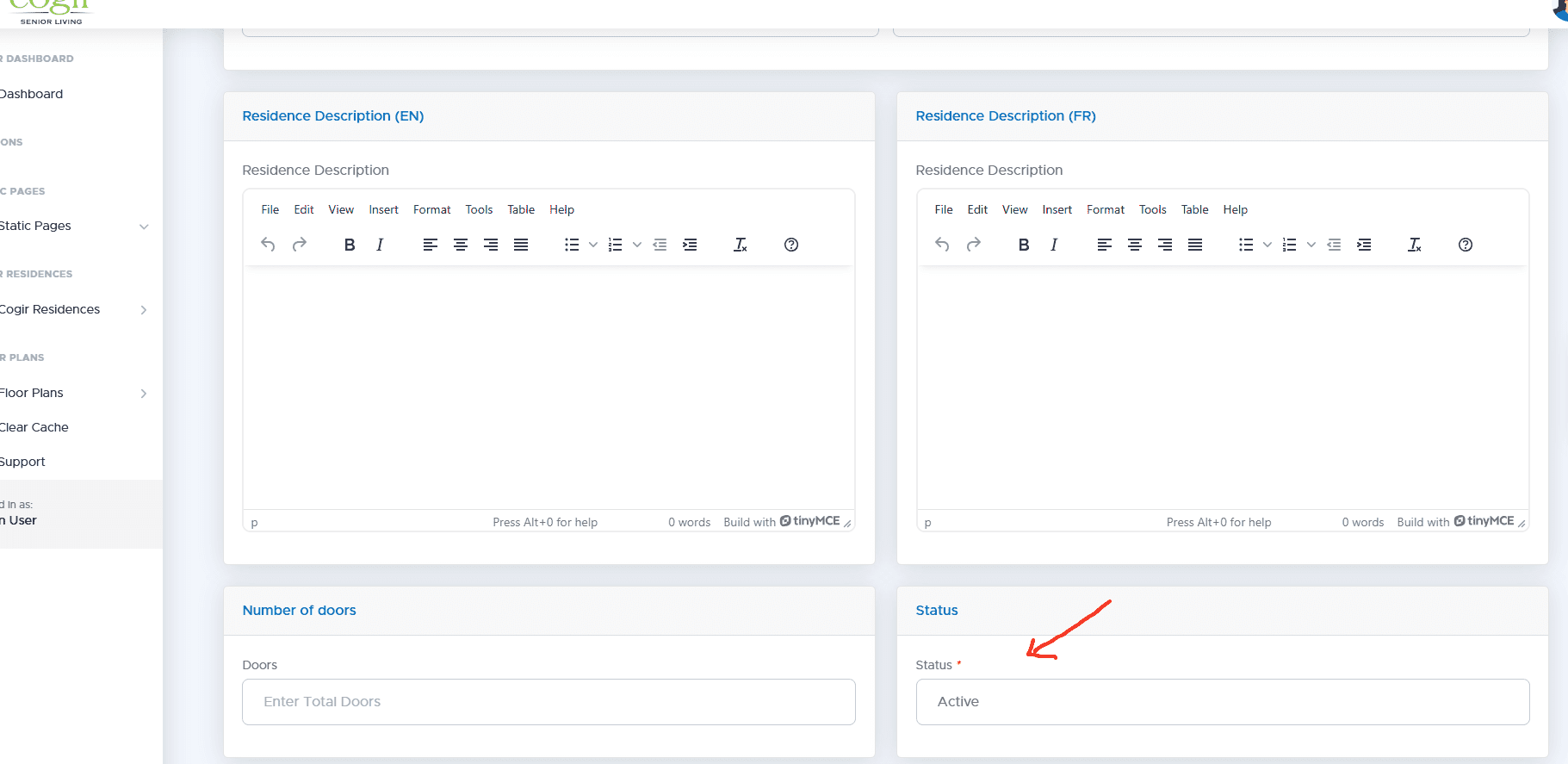Screen dimensions: 1568x764
Task: Open help icon in FR editor
Action: click(1466, 245)
